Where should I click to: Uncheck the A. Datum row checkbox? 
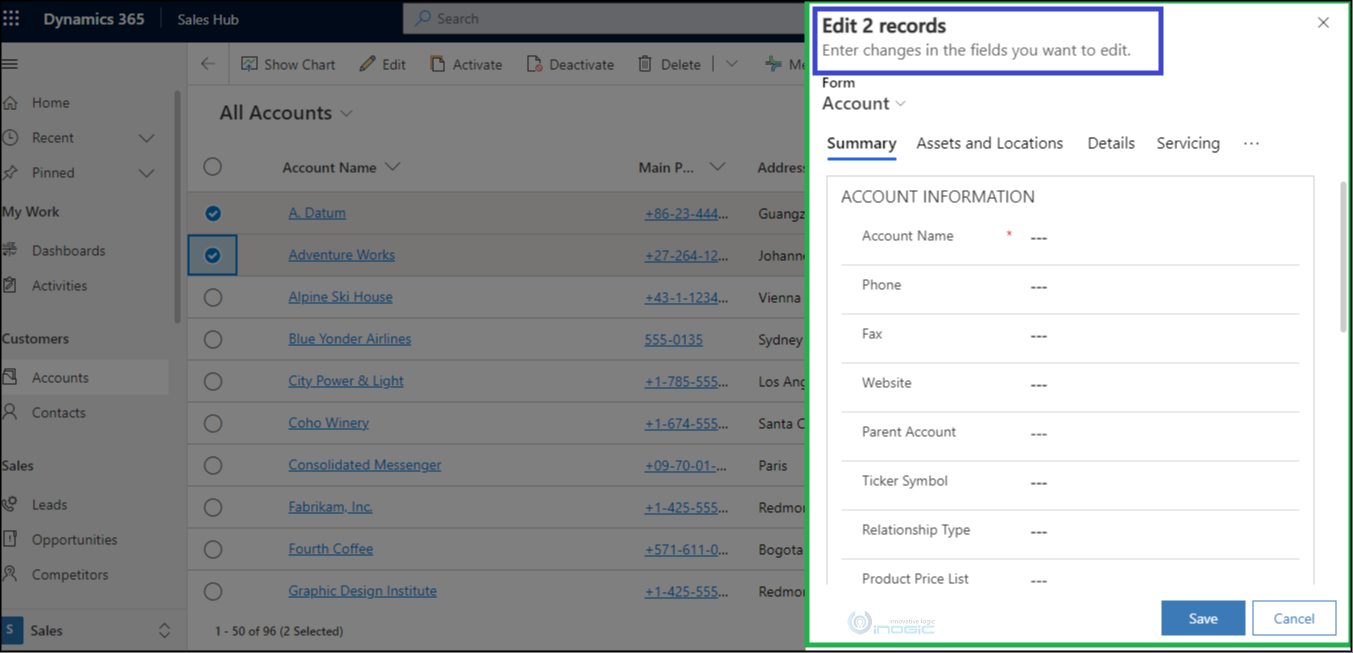tap(213, 213)
